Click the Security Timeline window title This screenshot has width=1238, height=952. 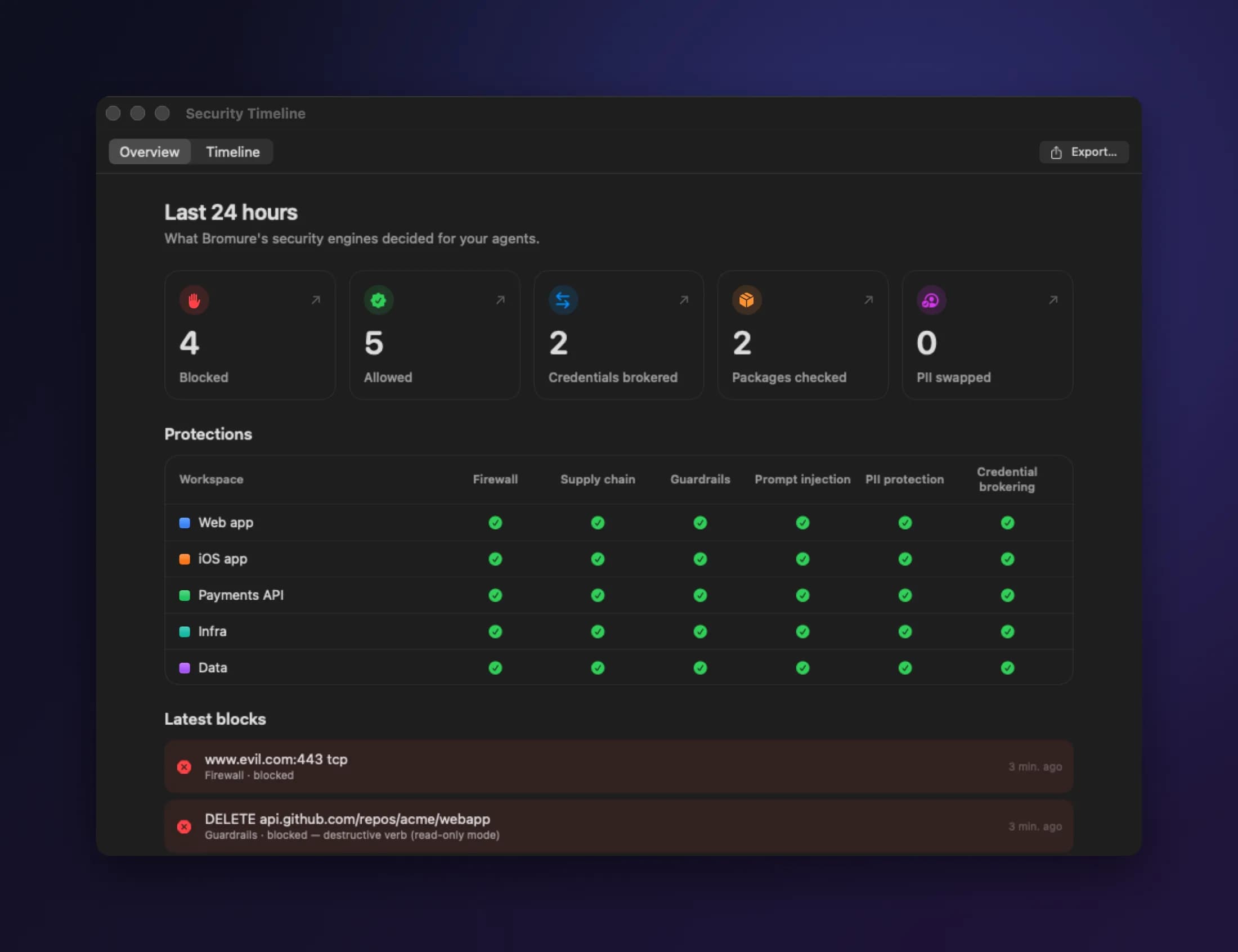(246, 113)
